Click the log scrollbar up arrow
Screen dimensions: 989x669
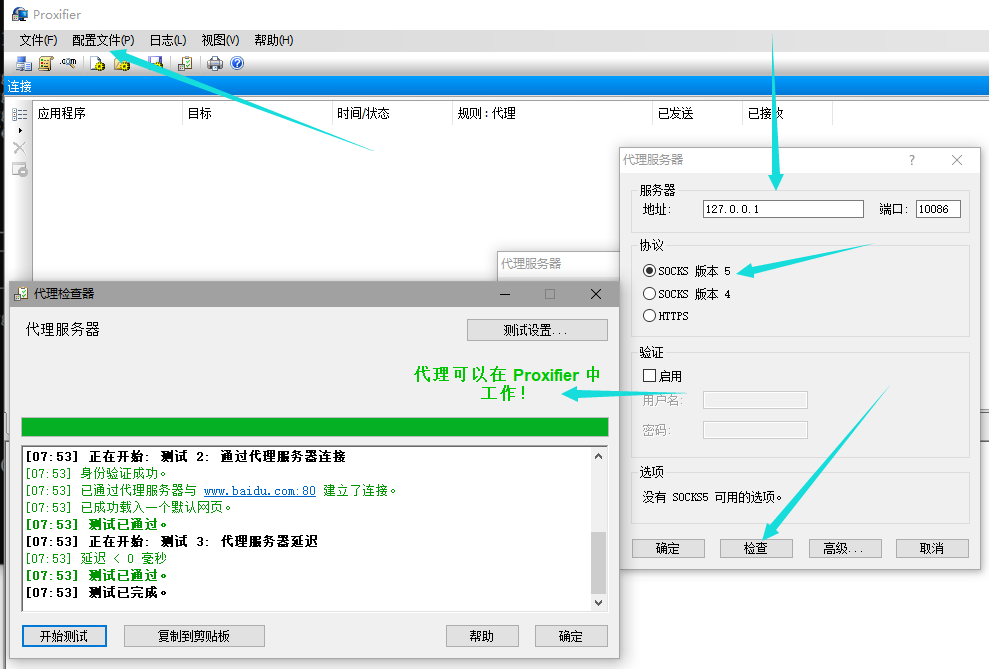tap(599, 456)
